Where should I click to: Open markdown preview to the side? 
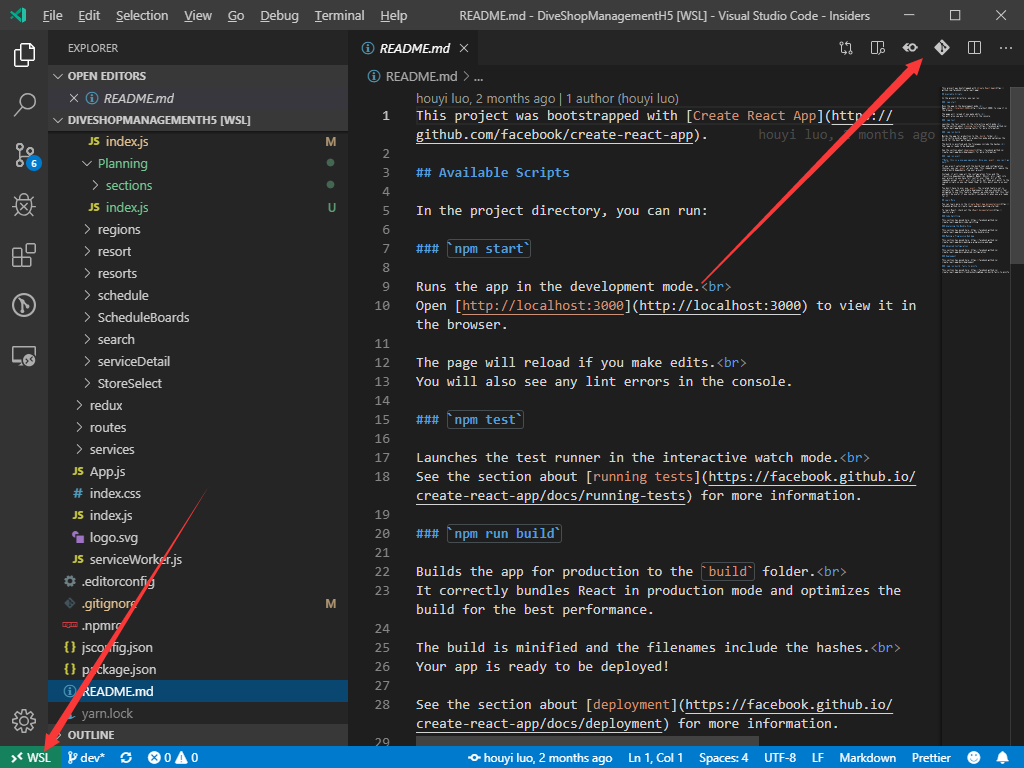tap(878, 48)
